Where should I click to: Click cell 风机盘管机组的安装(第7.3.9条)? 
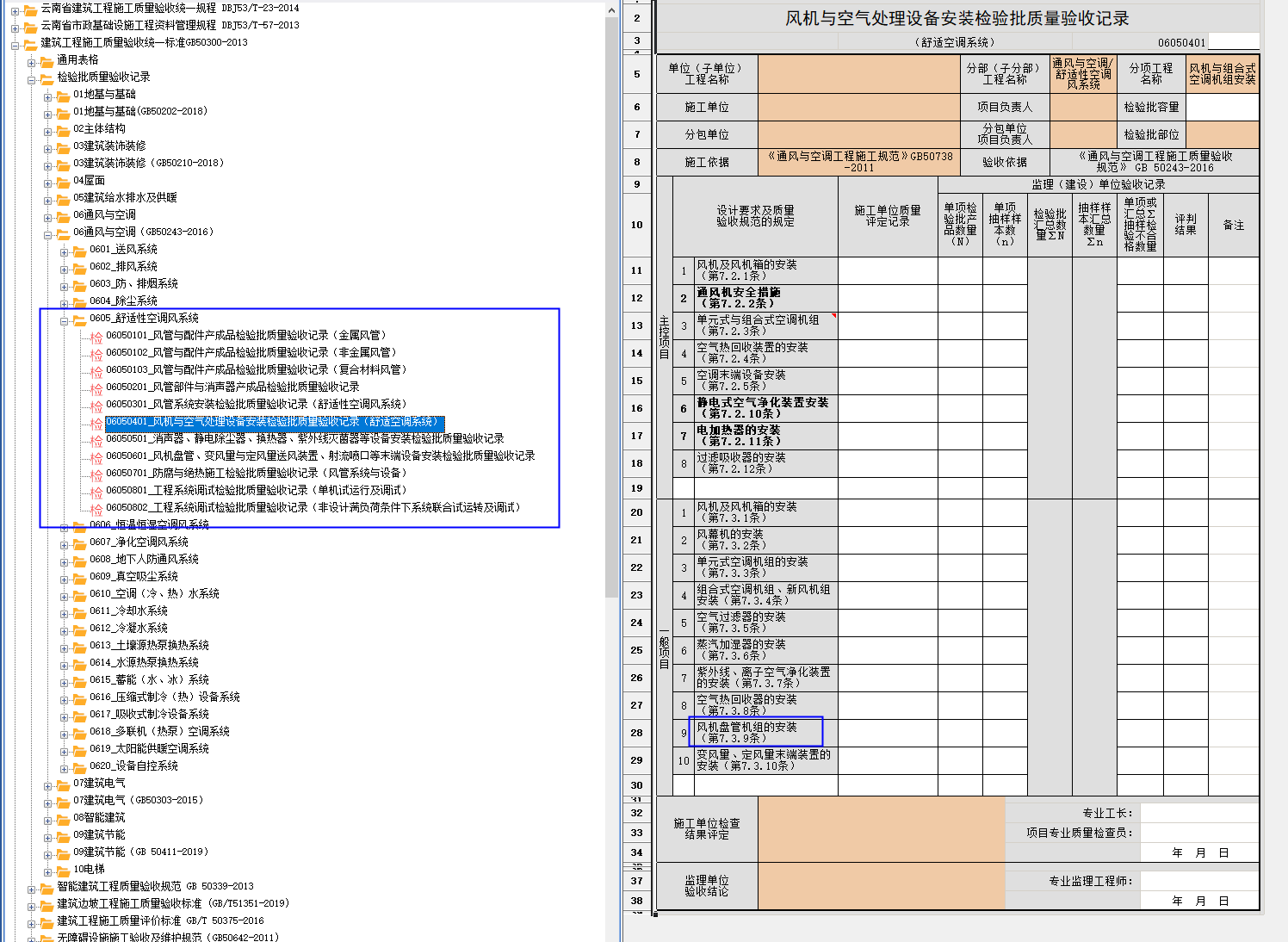point(766,733)
